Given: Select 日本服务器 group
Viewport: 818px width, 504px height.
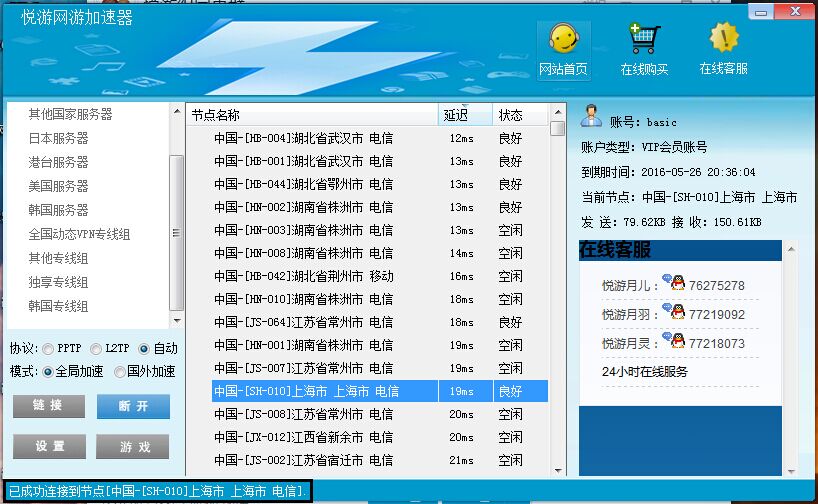Looking at the screenshot, I should point(58,138).
